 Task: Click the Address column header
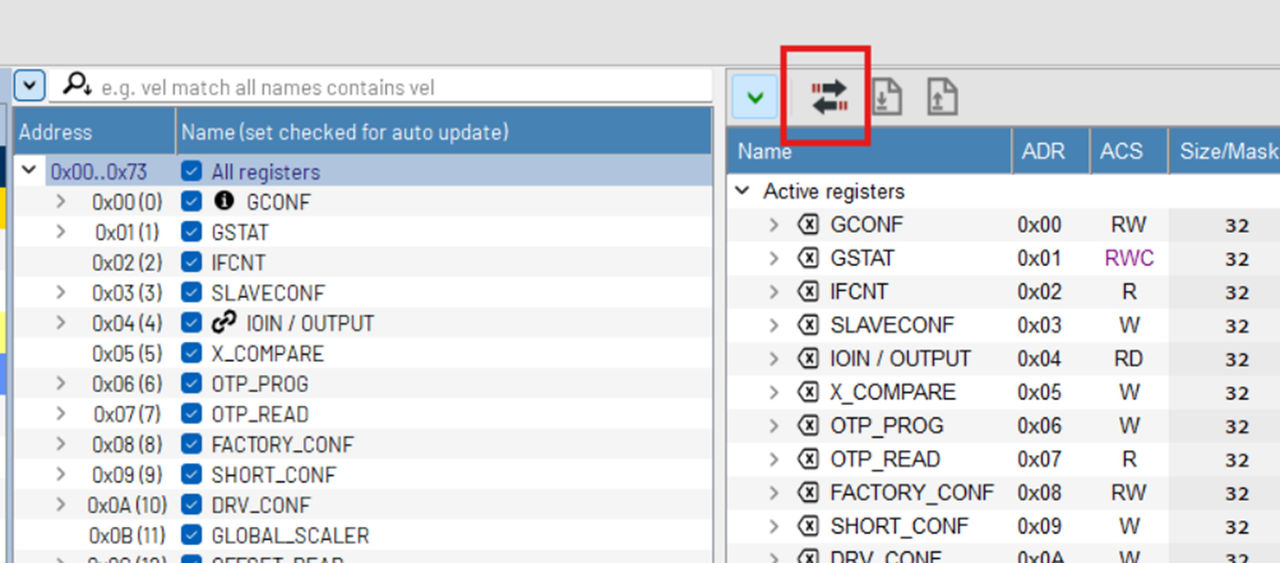(55, 132)
